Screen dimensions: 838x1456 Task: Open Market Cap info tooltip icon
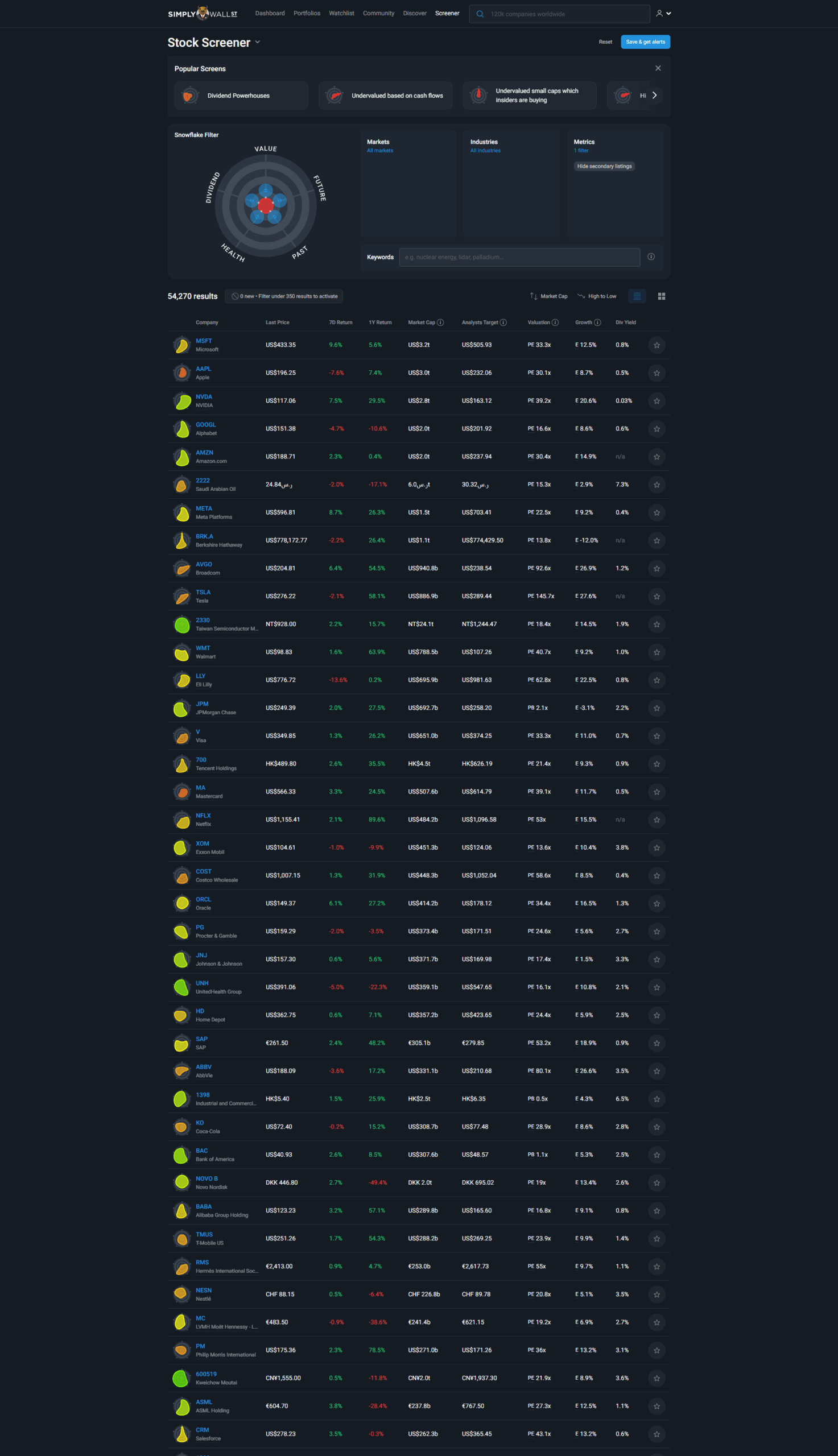tap(440, 322)
